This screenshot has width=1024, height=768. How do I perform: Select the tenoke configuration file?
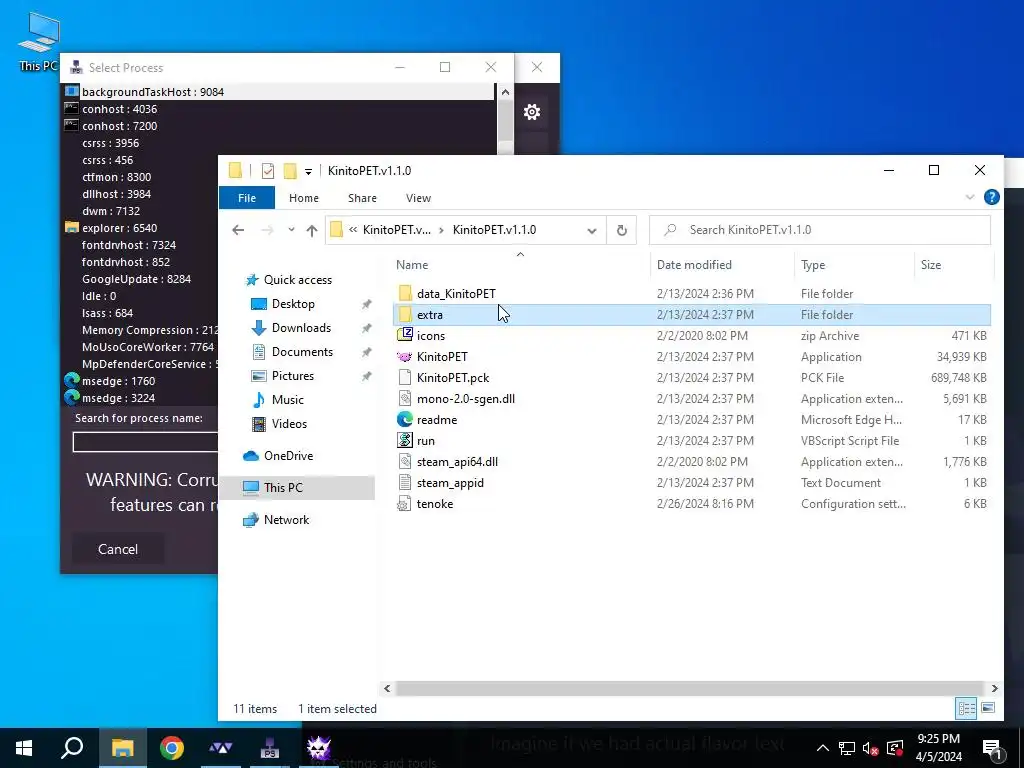435,503
